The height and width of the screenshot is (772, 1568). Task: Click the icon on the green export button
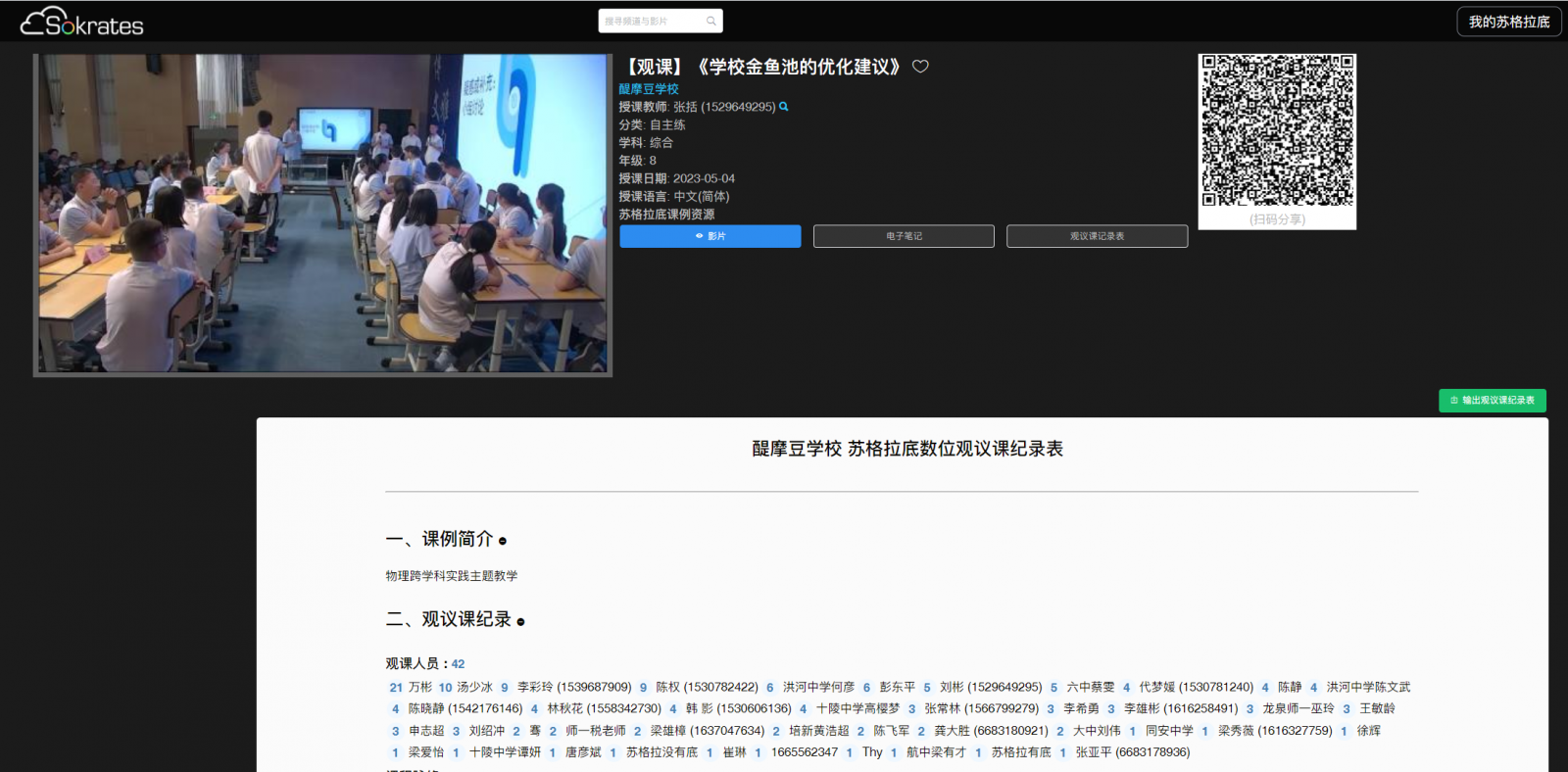[1454, 401]
